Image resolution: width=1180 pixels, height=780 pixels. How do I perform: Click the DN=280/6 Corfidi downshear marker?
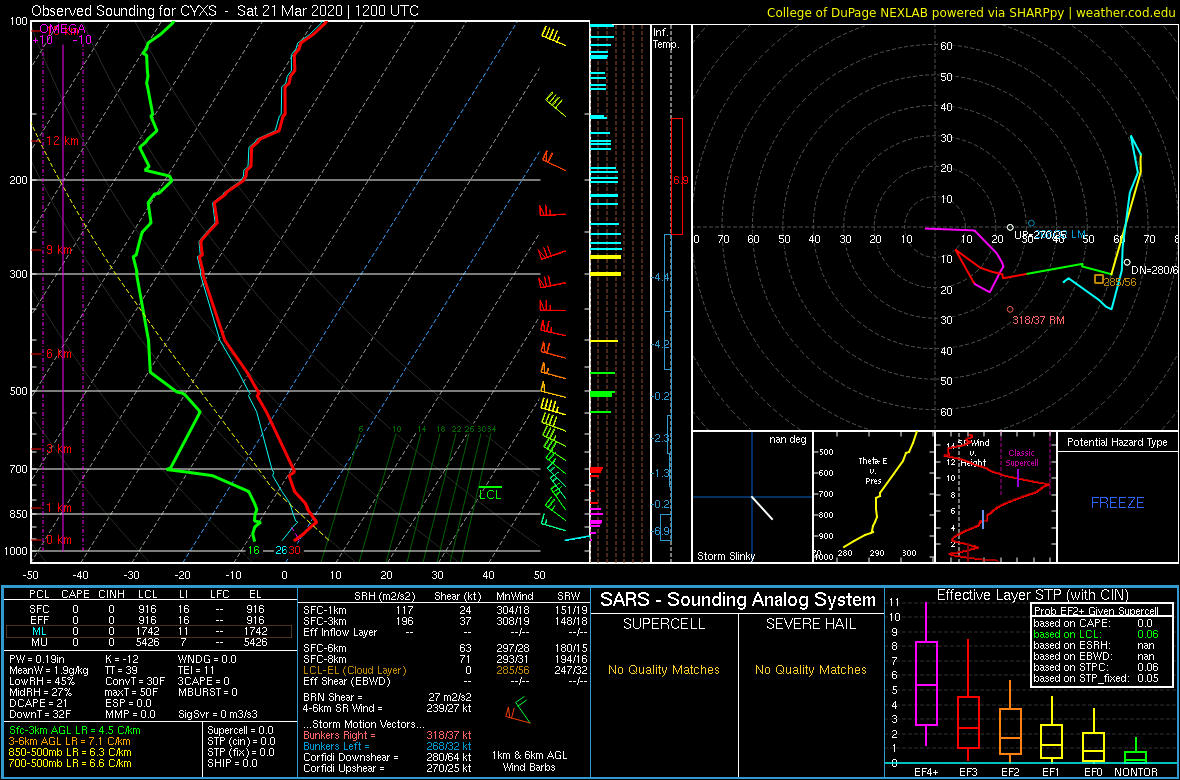point(1127,263)
